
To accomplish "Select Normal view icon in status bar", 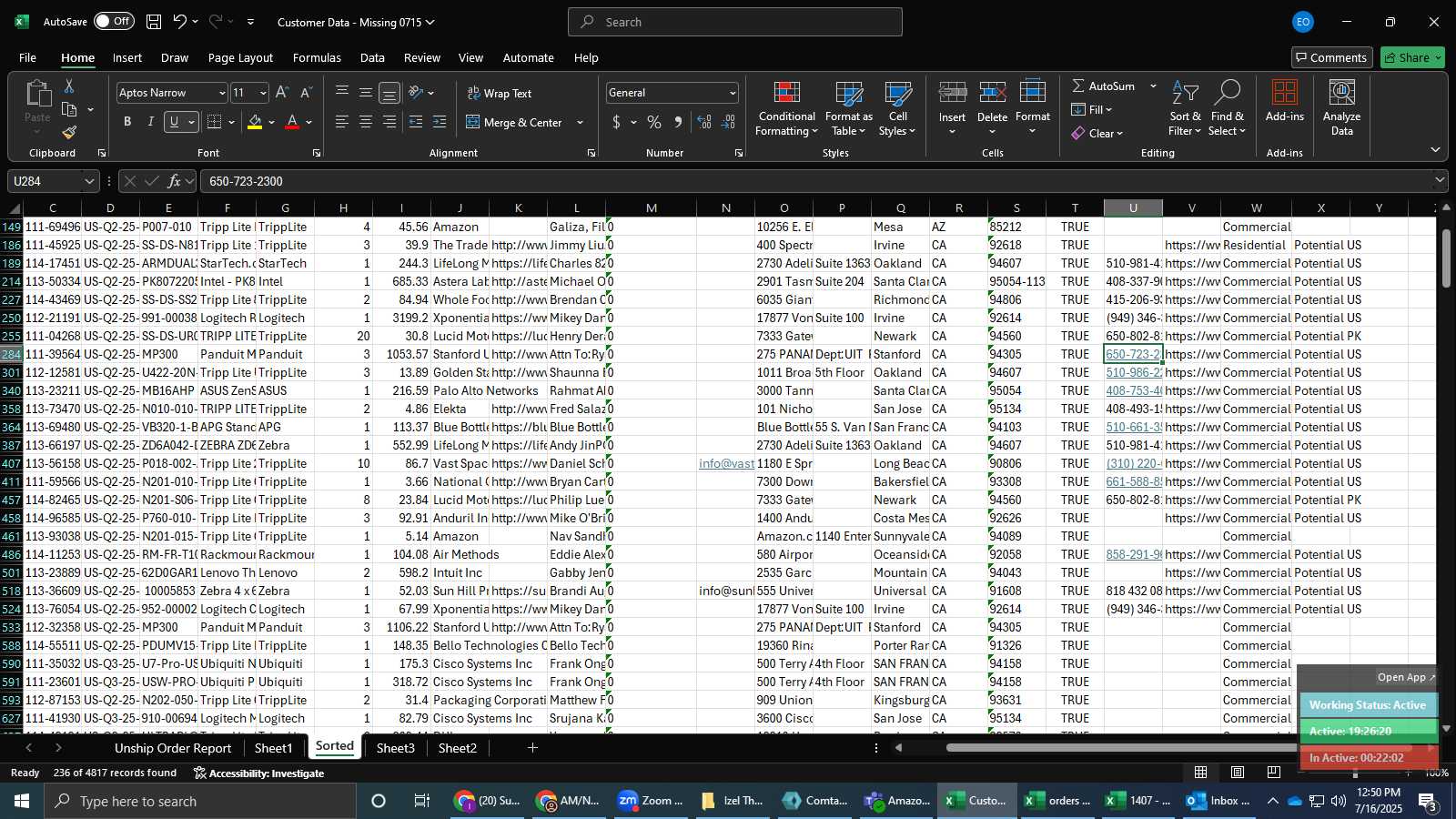I will pos(1201,773).
